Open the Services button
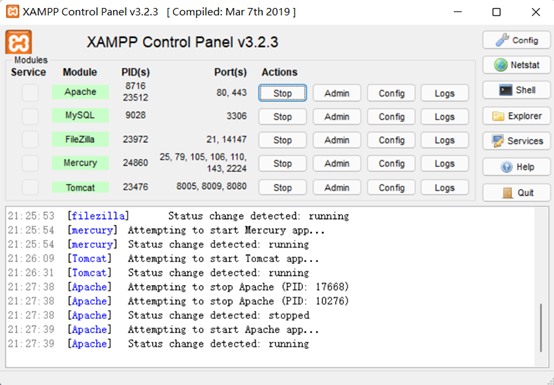Image resolution: width=554 pixels, height=385 pixels. tap(516, 141)
